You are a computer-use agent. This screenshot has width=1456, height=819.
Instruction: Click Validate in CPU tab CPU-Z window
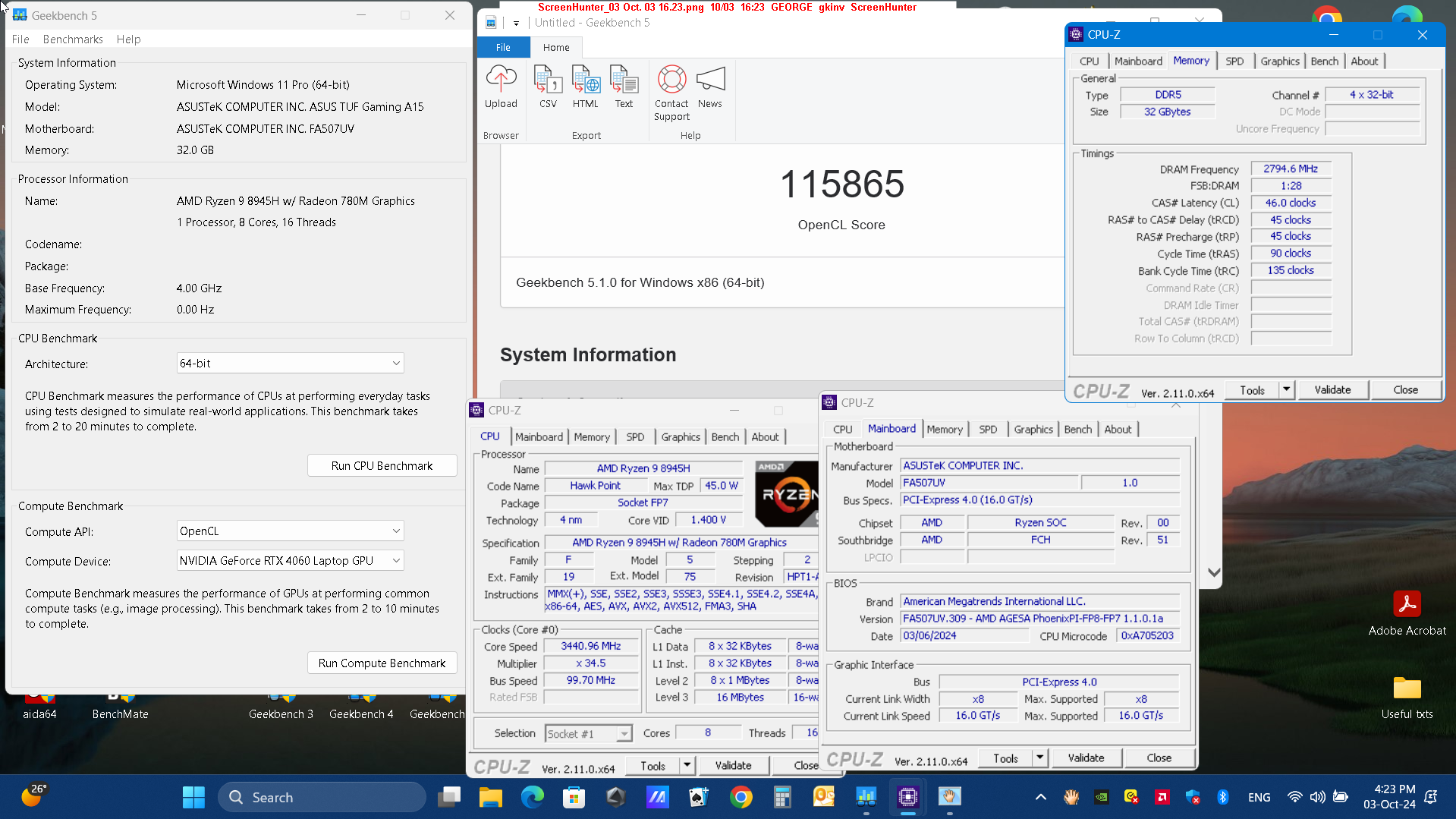coord(733,765)
